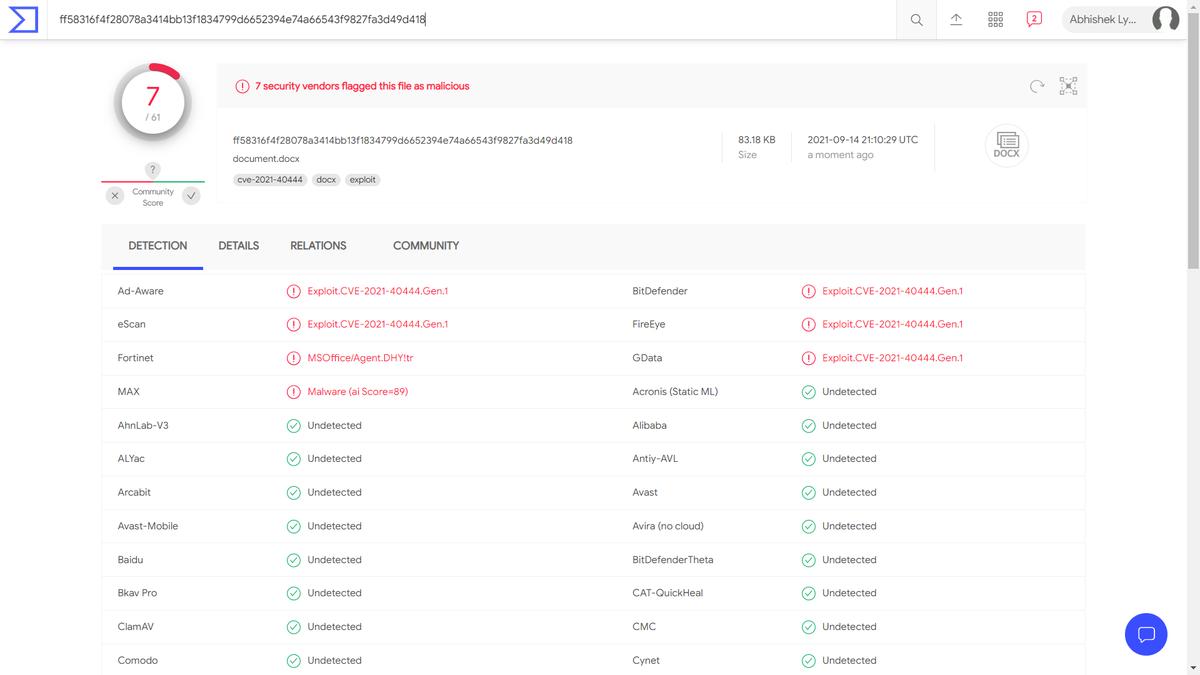Click MAX's Malware (ai Score=89) result

(358, 392)
